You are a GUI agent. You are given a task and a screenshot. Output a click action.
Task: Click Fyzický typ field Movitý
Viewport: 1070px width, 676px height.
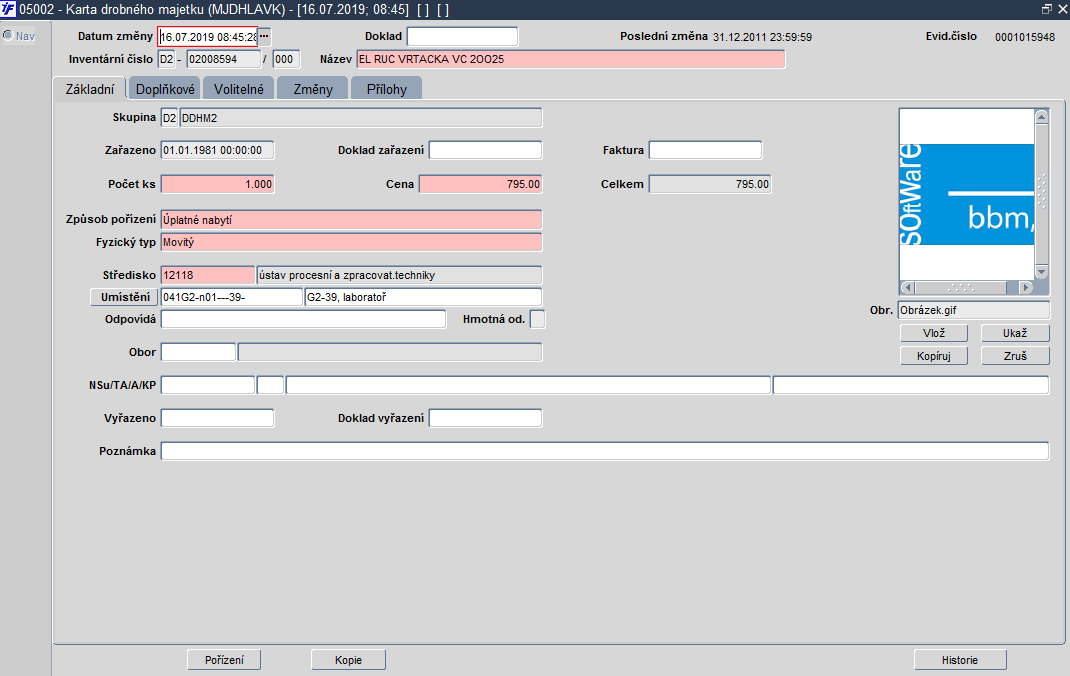click(351, 242)
